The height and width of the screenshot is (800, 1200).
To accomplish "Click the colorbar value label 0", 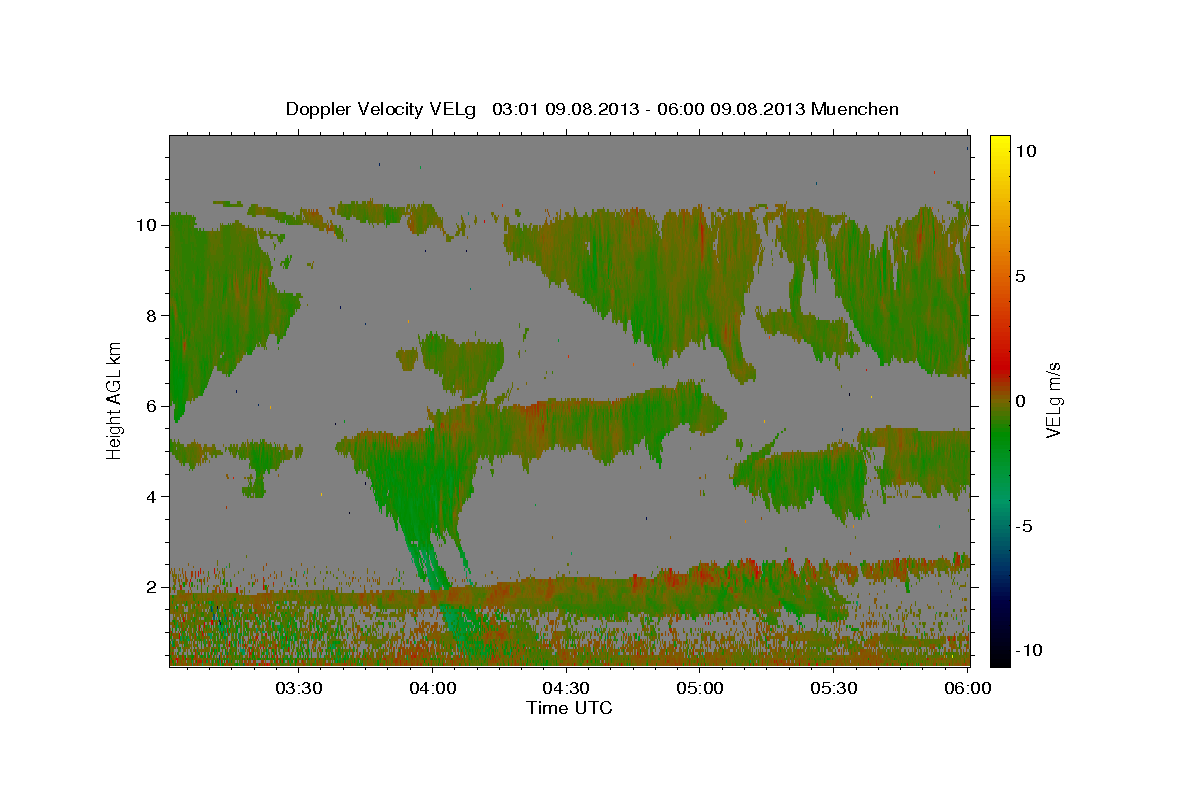I will [1021, 401].
